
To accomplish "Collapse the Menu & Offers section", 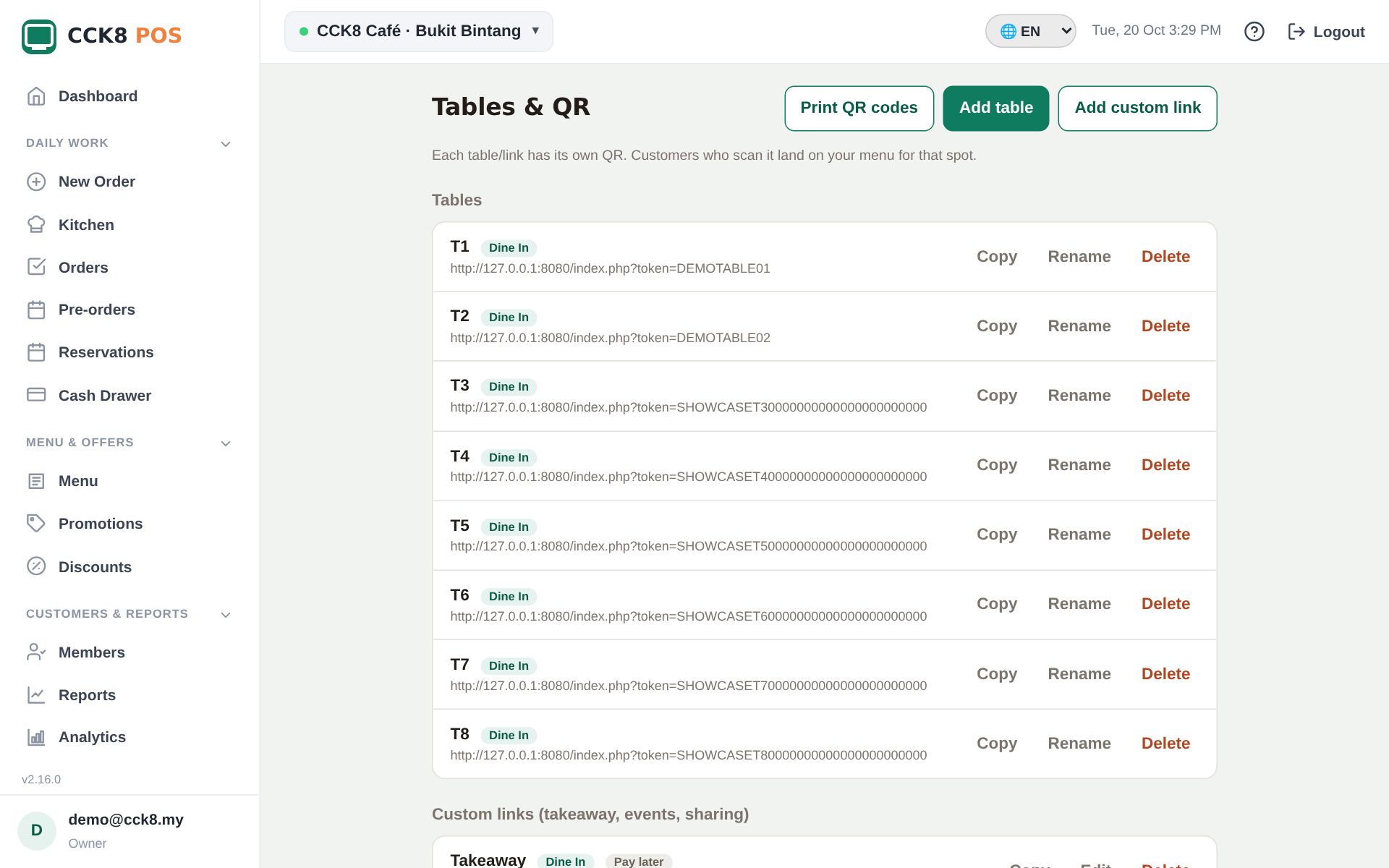I will tap(226, 443).
